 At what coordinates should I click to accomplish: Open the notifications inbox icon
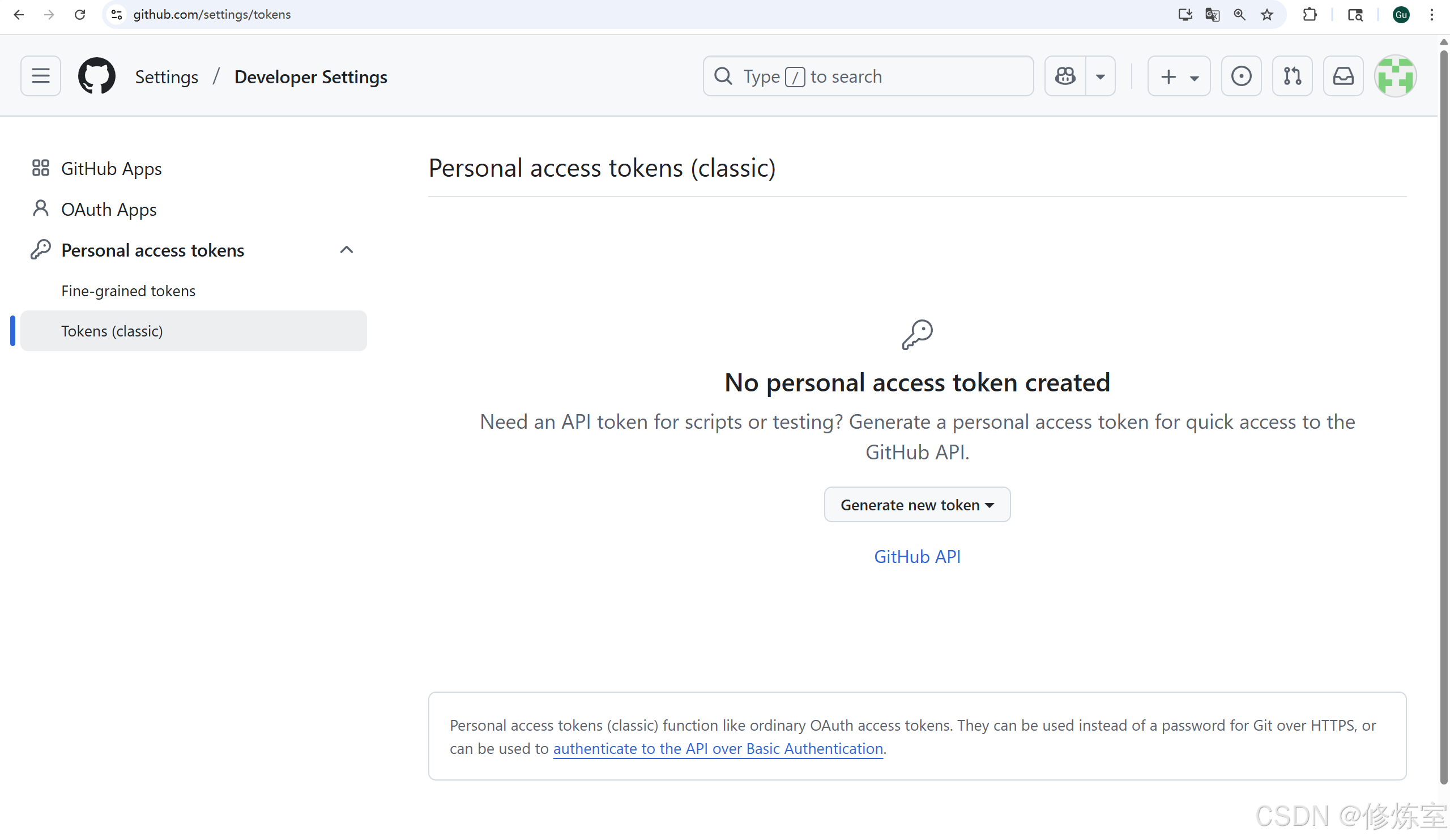(1343, 76)
